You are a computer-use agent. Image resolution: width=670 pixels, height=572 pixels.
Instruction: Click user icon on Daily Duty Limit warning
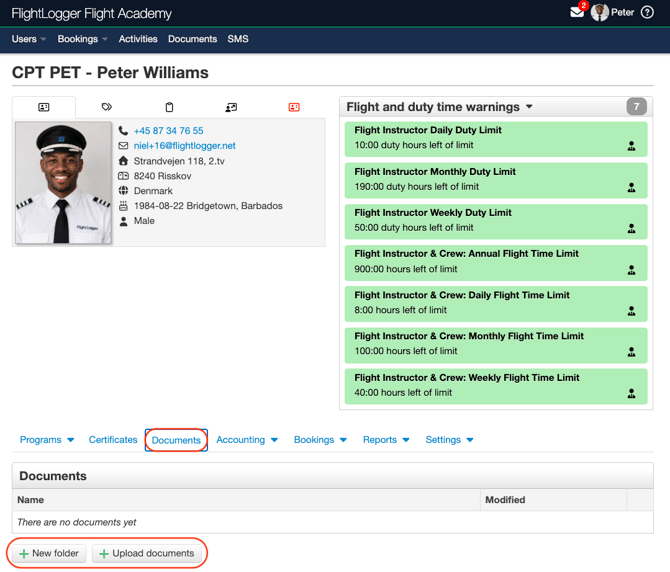click(631, 146)
